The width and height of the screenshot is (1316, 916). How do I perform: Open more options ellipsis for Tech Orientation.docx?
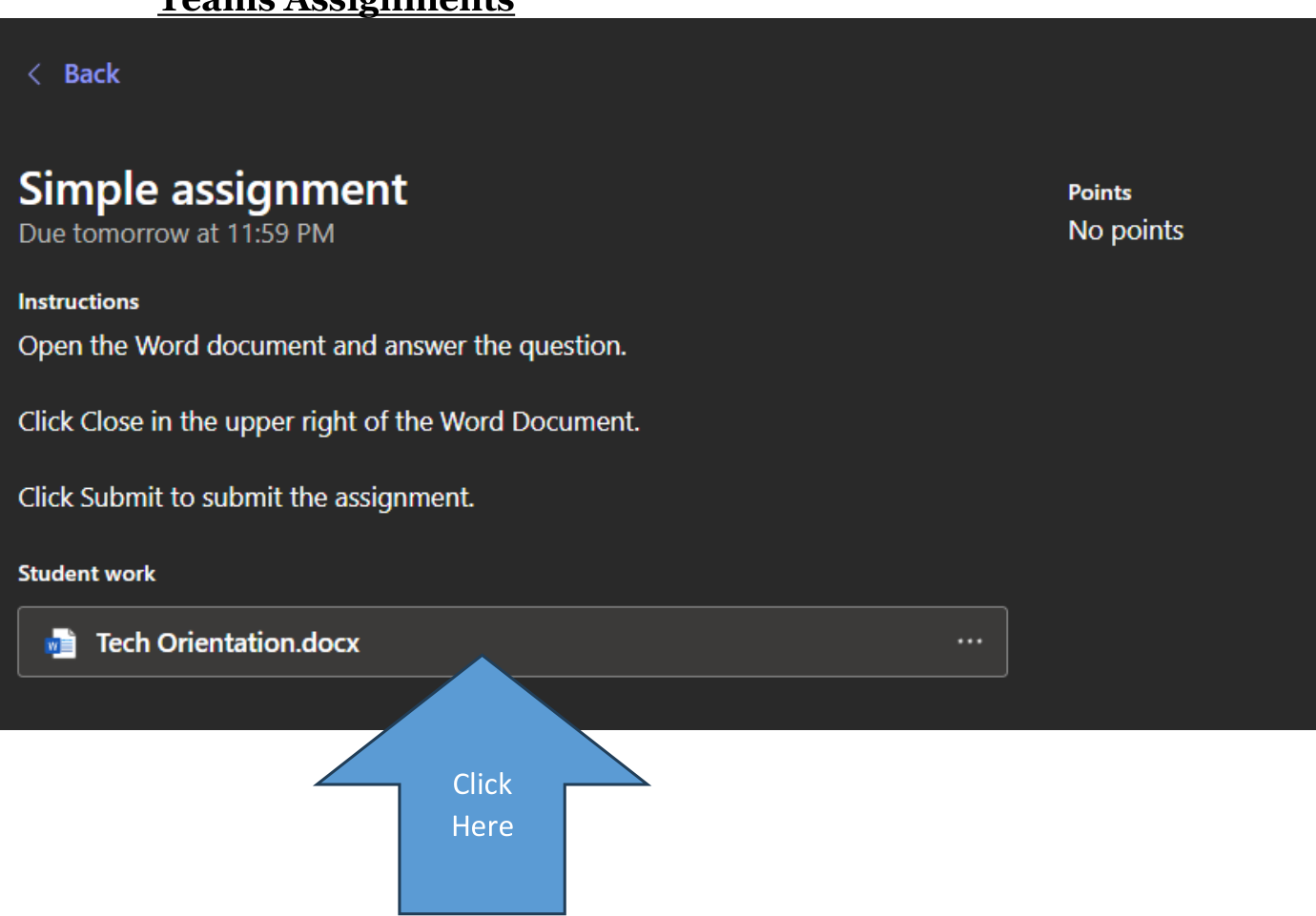(x=970, y=641)
